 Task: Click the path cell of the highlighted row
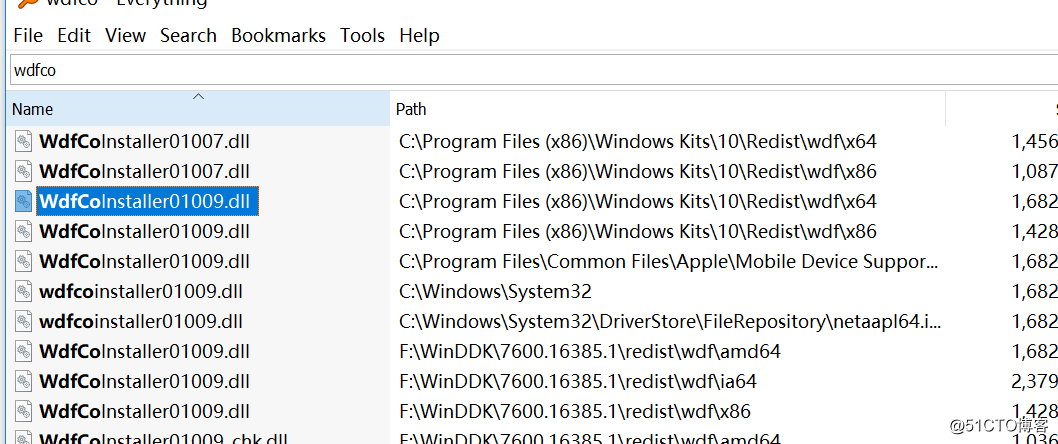click(638, 201)
